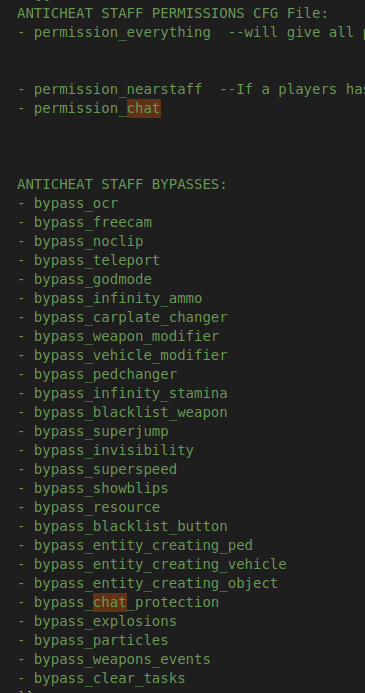Click highlighted chat in bypass_chat_protection

[110, 602]
